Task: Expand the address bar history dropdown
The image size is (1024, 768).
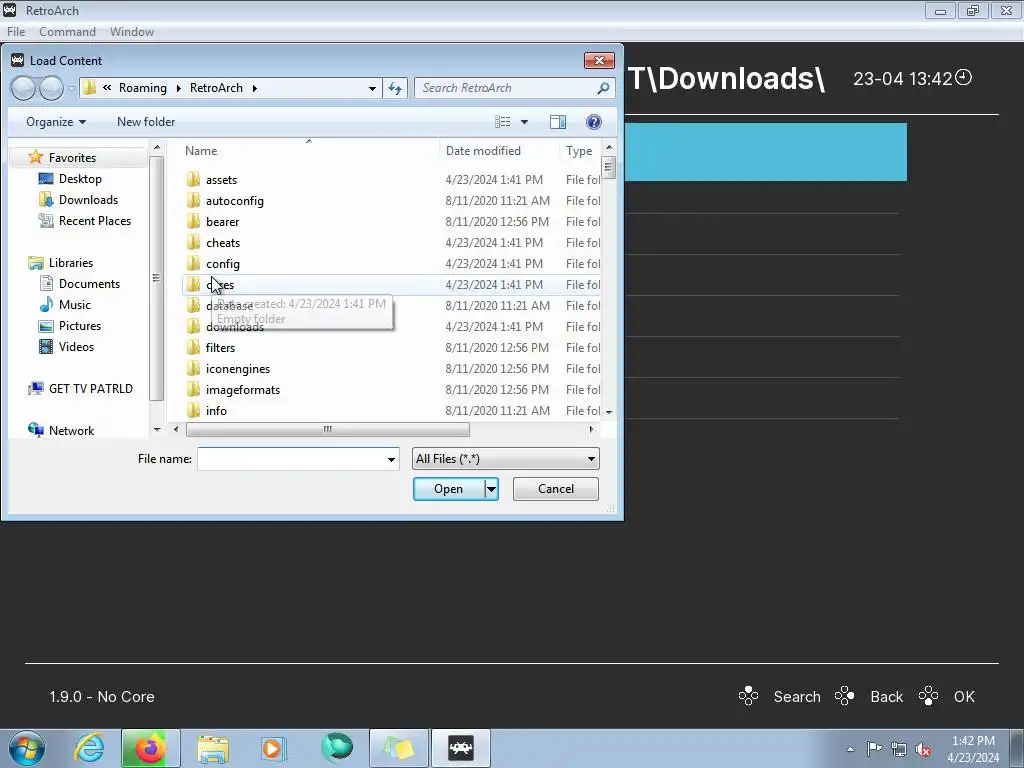Action: [372, 88]
